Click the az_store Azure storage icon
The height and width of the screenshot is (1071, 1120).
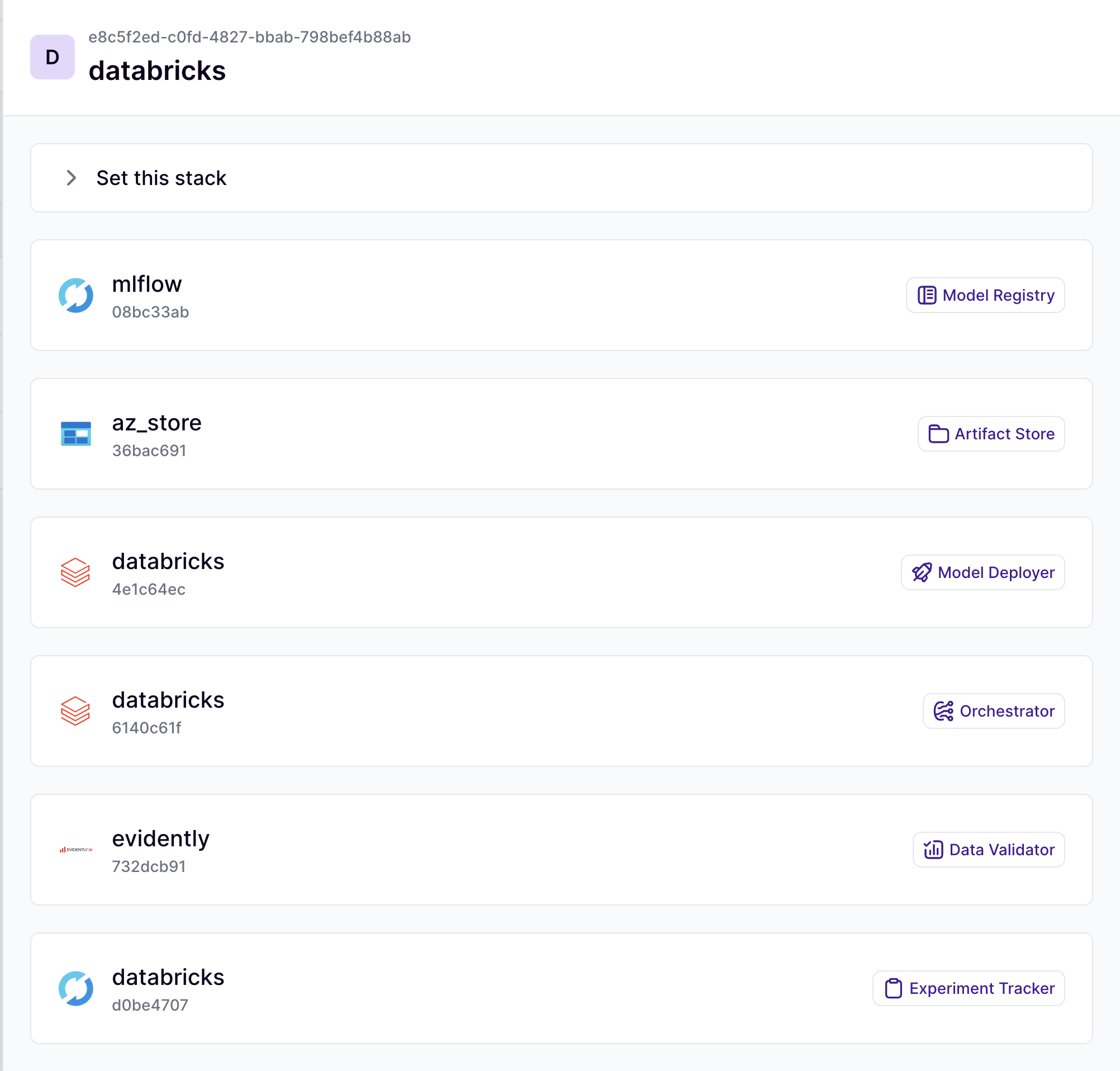[x=76, y=434]
